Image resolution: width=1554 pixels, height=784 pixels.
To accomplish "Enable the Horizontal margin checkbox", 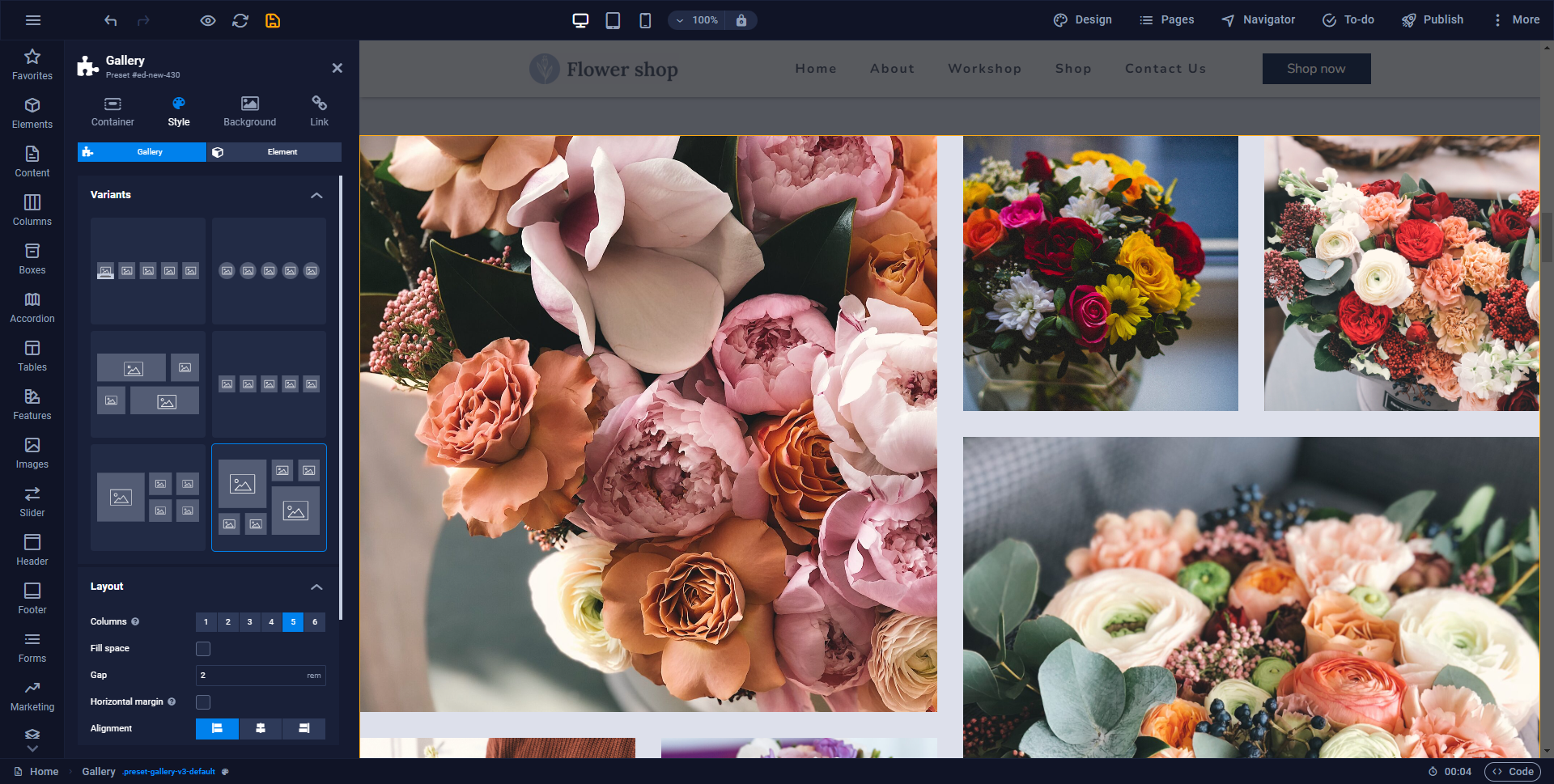I will click(x=203, y=702).
